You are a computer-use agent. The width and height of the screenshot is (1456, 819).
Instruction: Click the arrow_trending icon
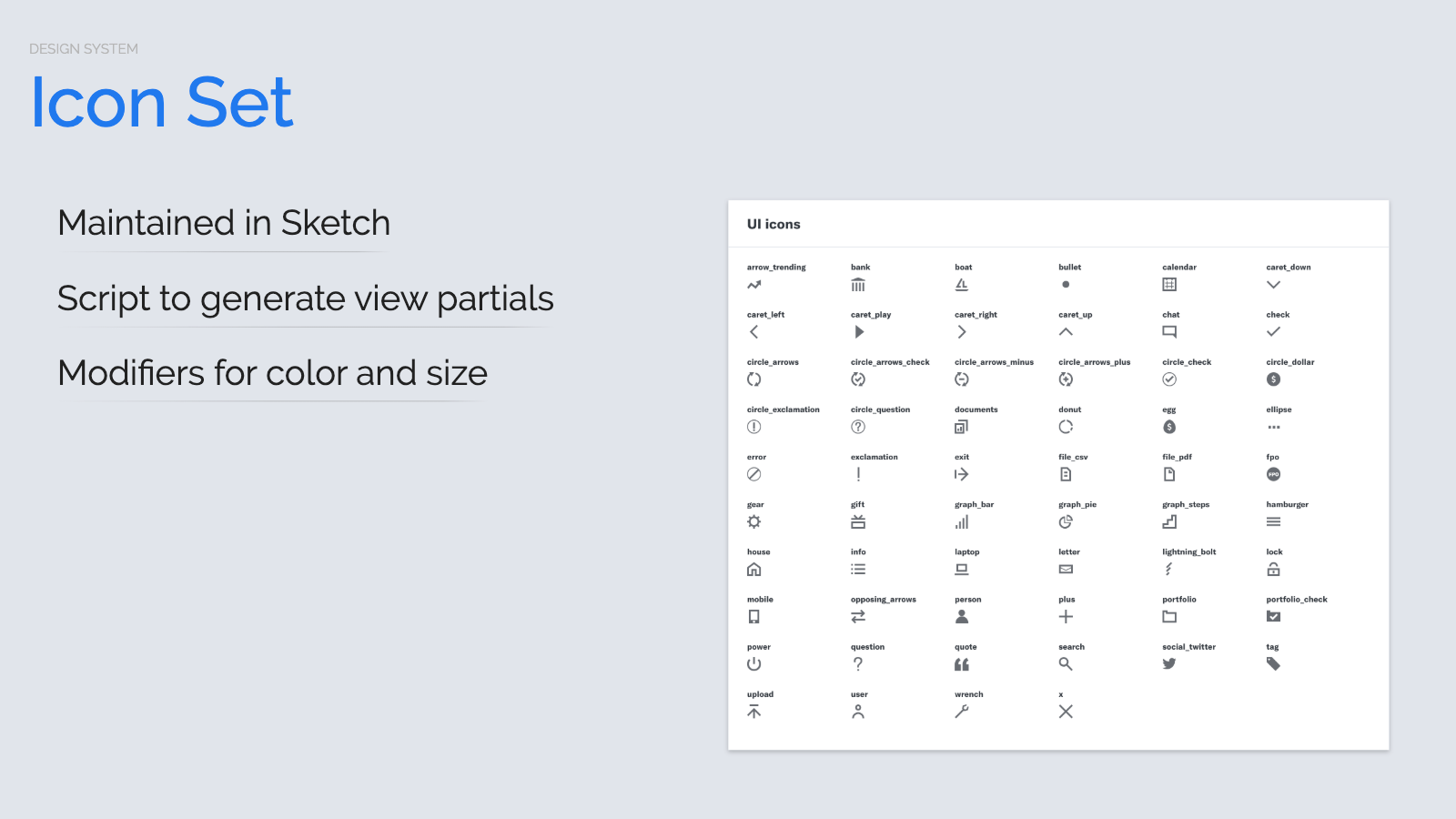pos(754,285)
